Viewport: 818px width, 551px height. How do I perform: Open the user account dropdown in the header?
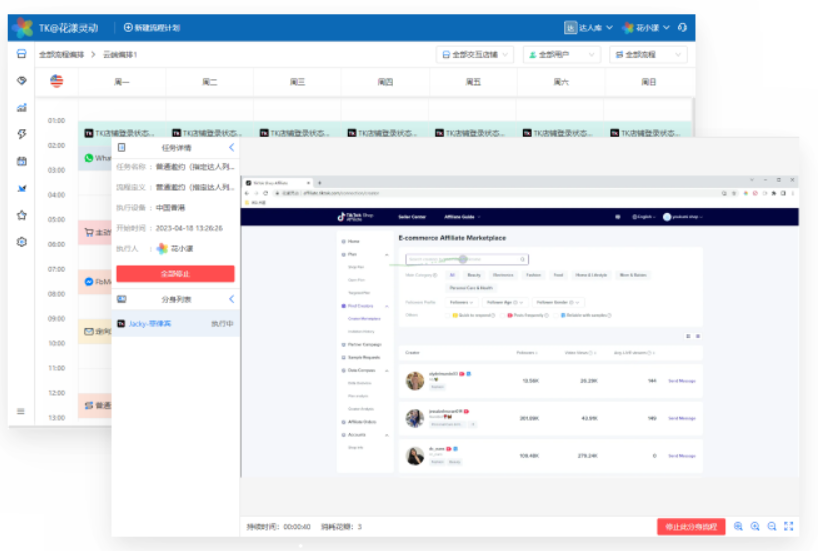point(647,28)
